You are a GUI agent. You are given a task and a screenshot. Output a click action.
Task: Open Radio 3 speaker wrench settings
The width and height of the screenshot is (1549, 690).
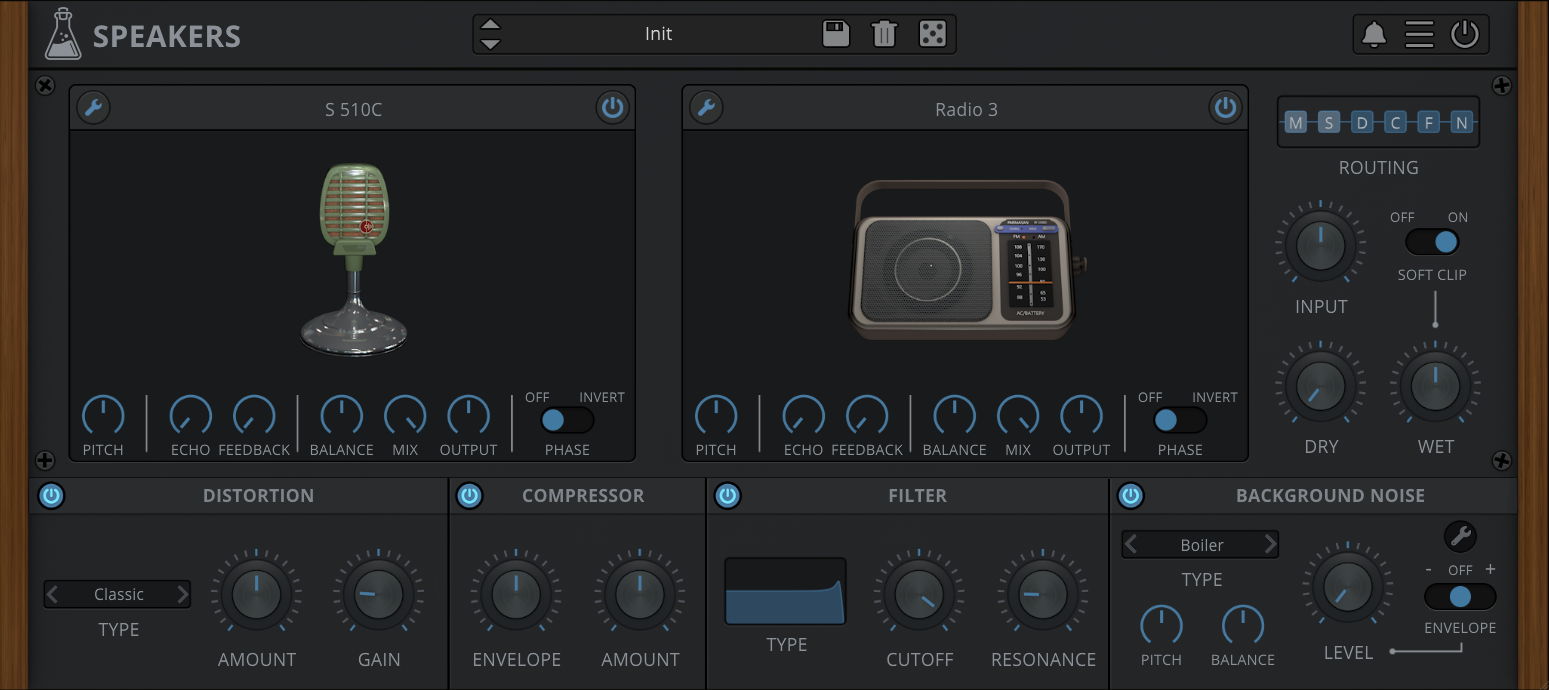707,108
